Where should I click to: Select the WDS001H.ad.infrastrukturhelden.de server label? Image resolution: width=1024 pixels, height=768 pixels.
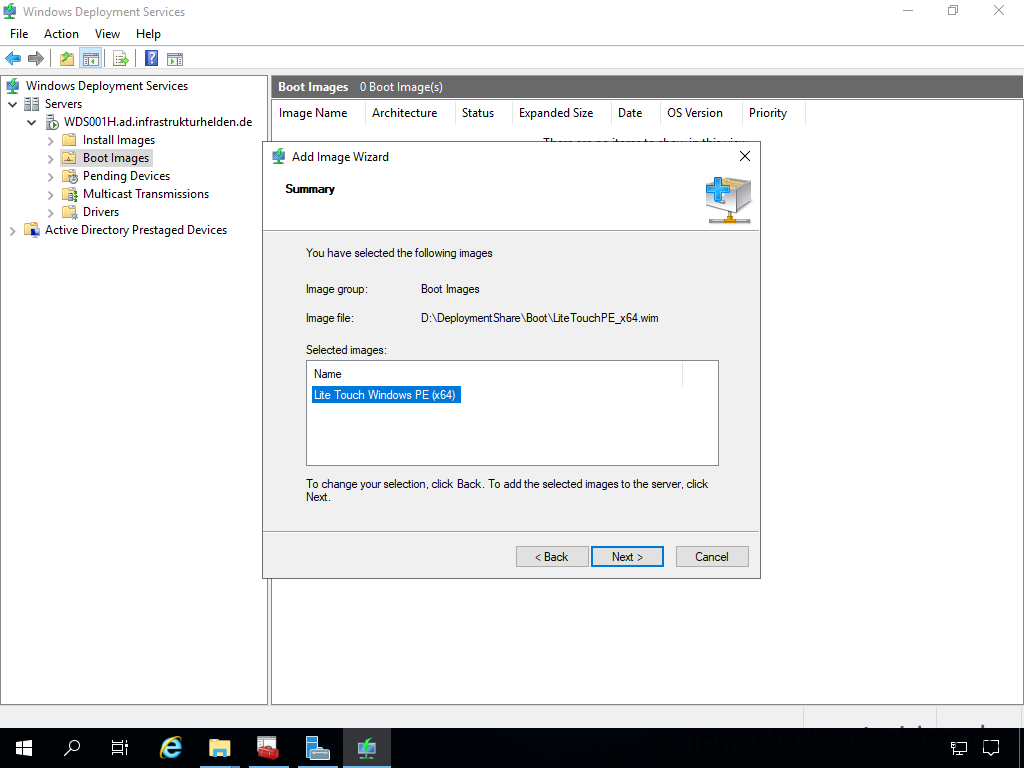(157, 122)
